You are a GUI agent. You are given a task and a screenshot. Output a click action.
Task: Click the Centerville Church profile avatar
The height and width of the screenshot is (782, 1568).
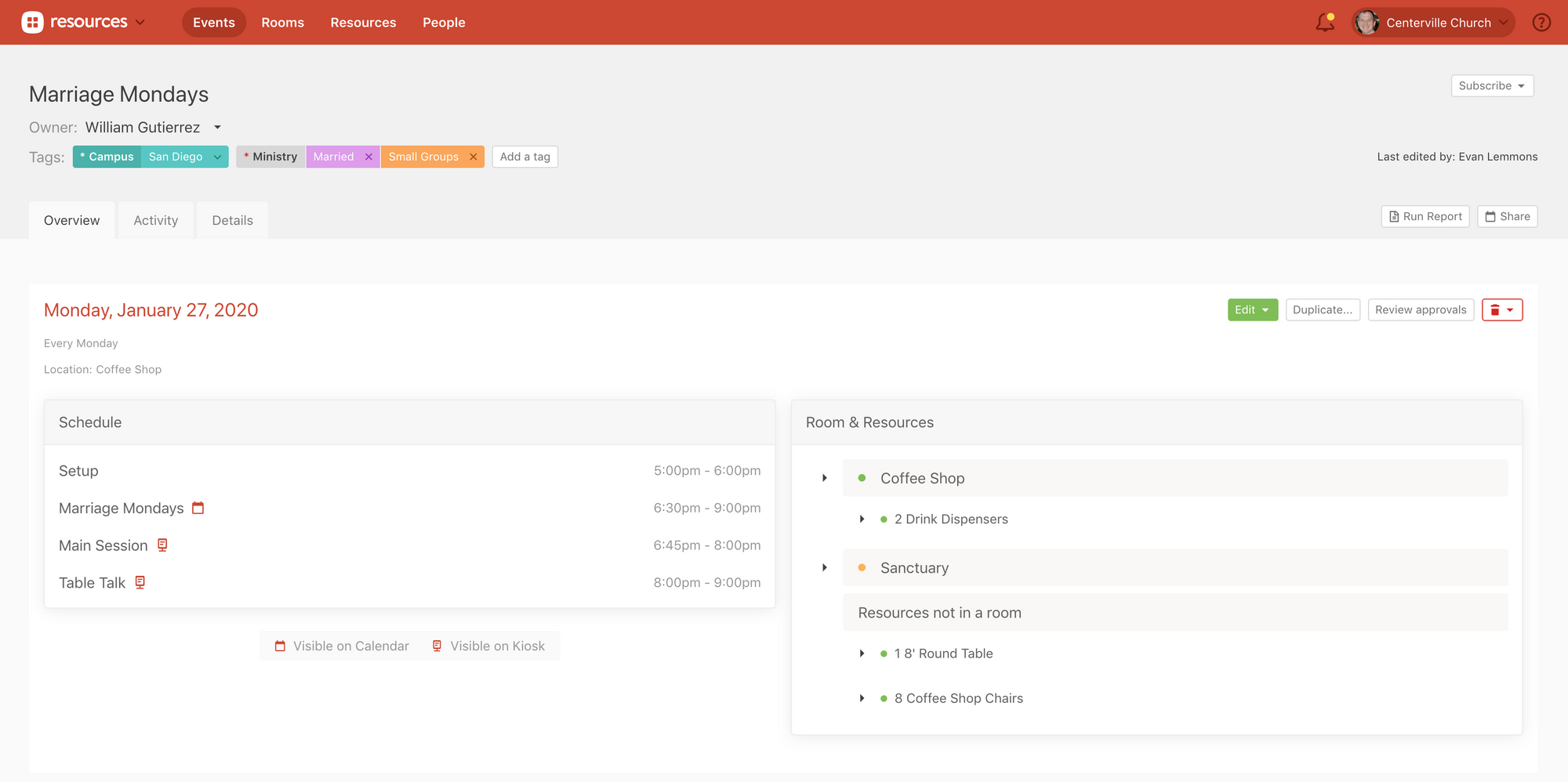(x=1367, y=23)
